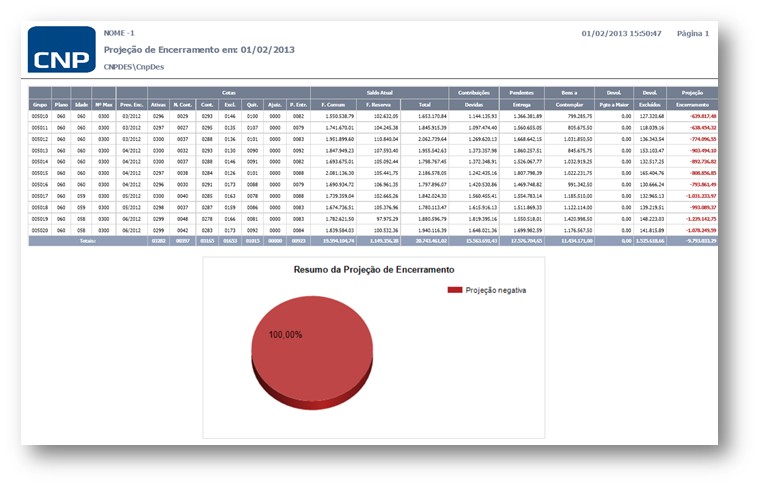Viewport: 760px width, 487px height.
Task: Click Idade value 058 in row 005020
Action: click(81, 231)
